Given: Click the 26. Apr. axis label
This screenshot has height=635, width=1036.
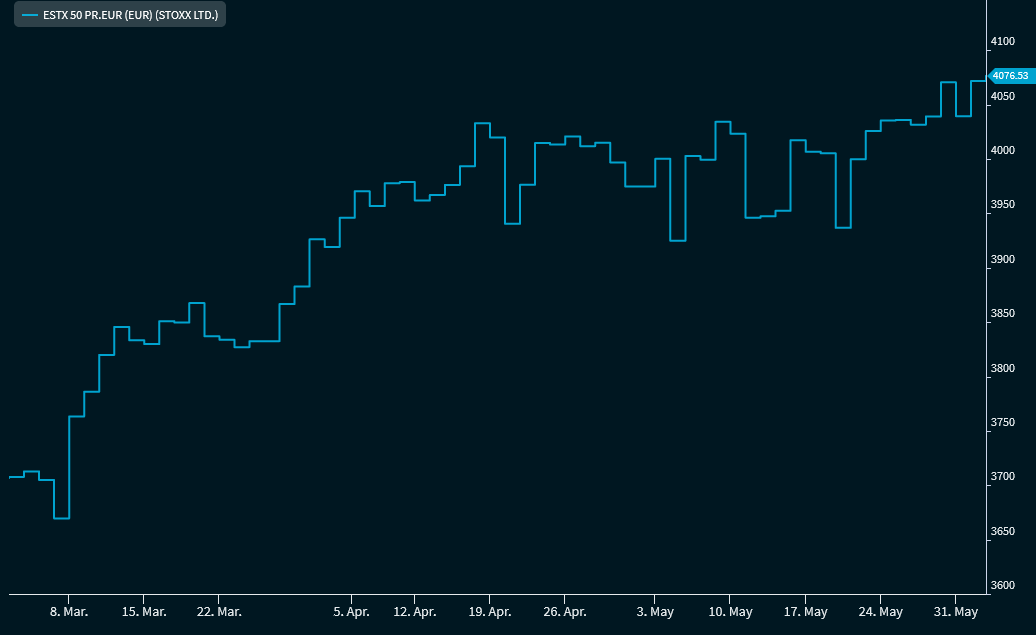Looking at the screenshot, I should [565, 611].
